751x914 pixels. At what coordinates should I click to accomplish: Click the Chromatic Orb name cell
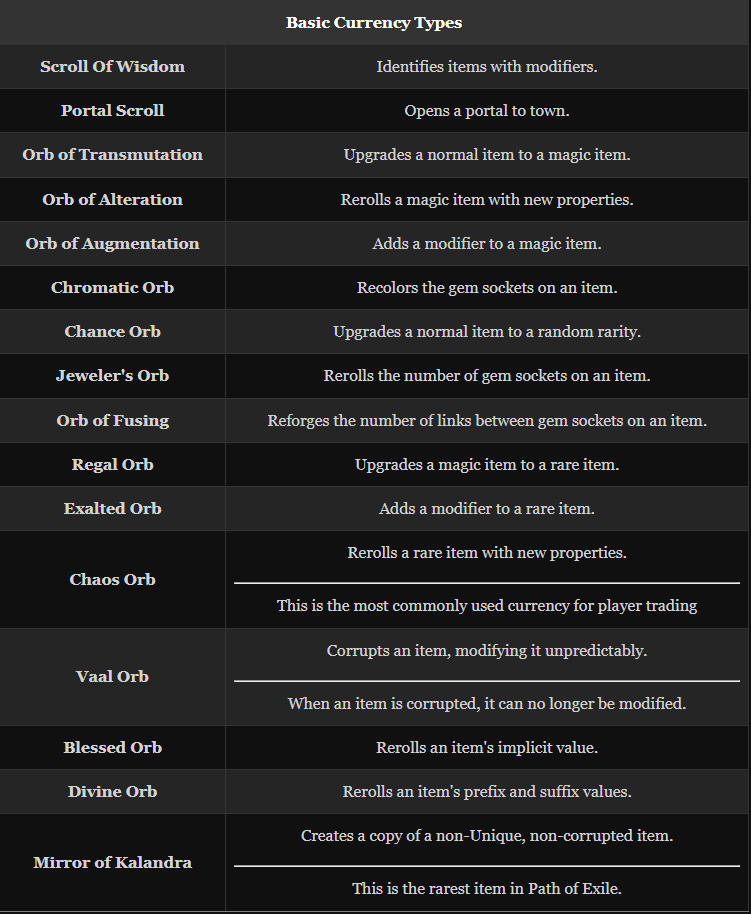click(112, 288)
